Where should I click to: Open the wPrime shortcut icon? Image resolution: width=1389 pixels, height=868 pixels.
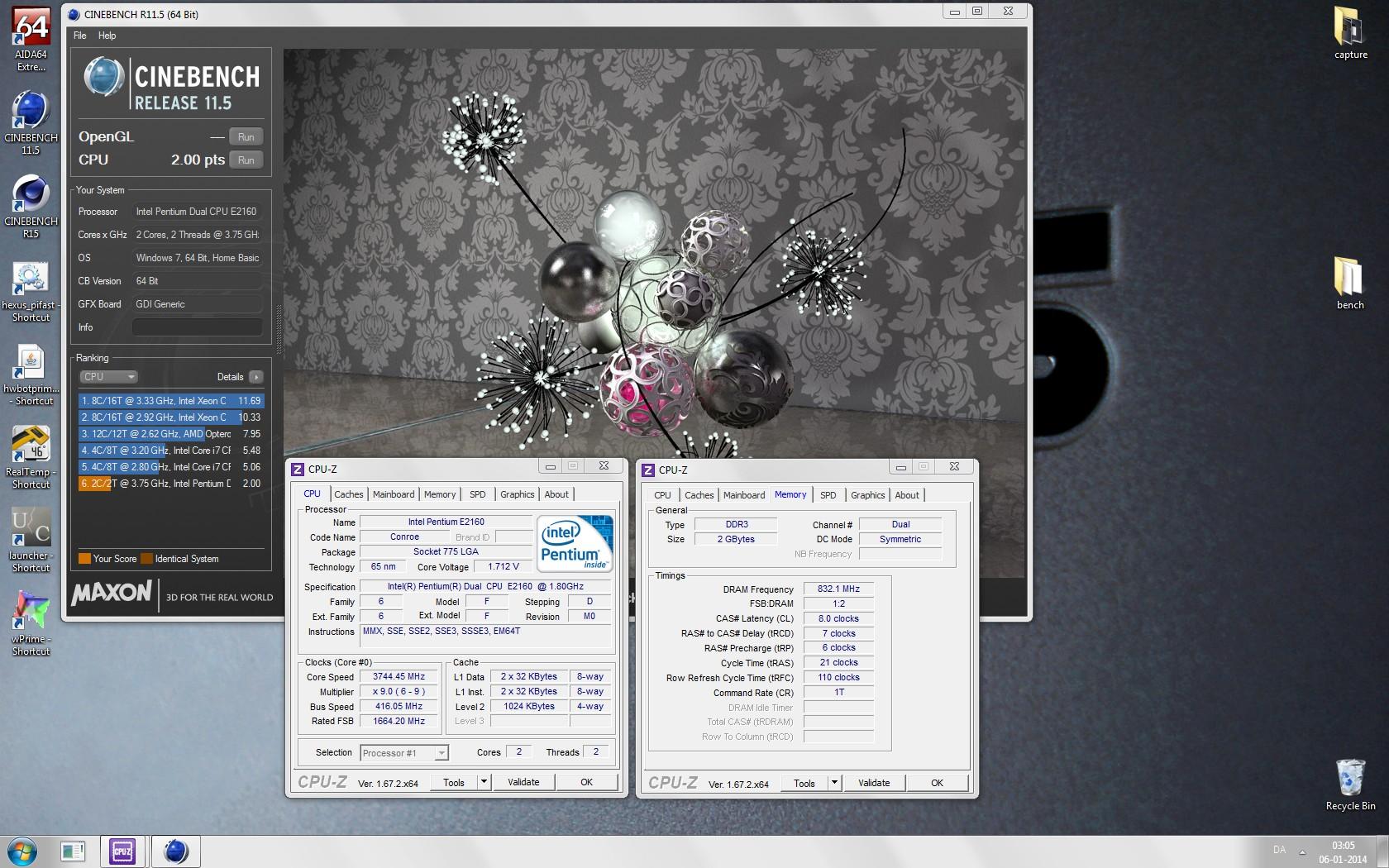(x=31, y=624)
